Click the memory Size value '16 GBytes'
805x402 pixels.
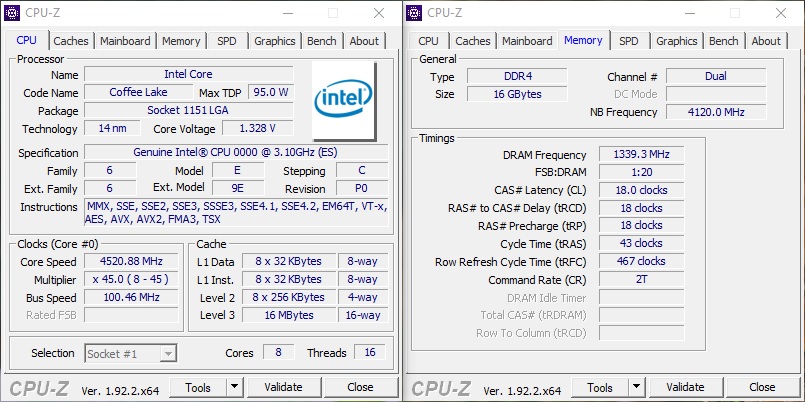click(x=518, y=94)
